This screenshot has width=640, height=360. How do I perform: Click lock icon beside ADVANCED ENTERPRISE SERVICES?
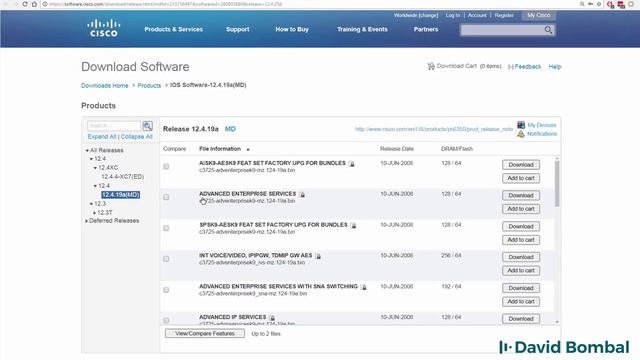302,195
